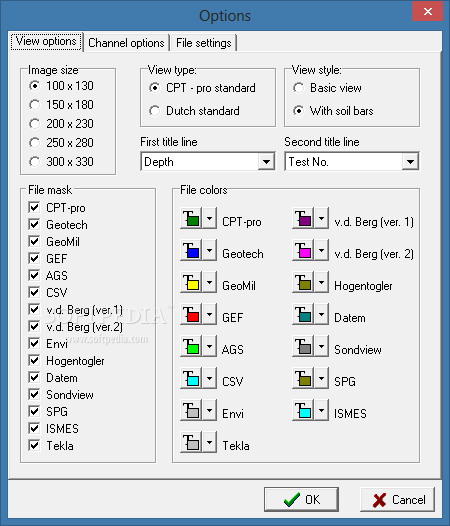Toggle the AGS file mask checkbox
Screen dimensions: 450x526
(34, 275)
